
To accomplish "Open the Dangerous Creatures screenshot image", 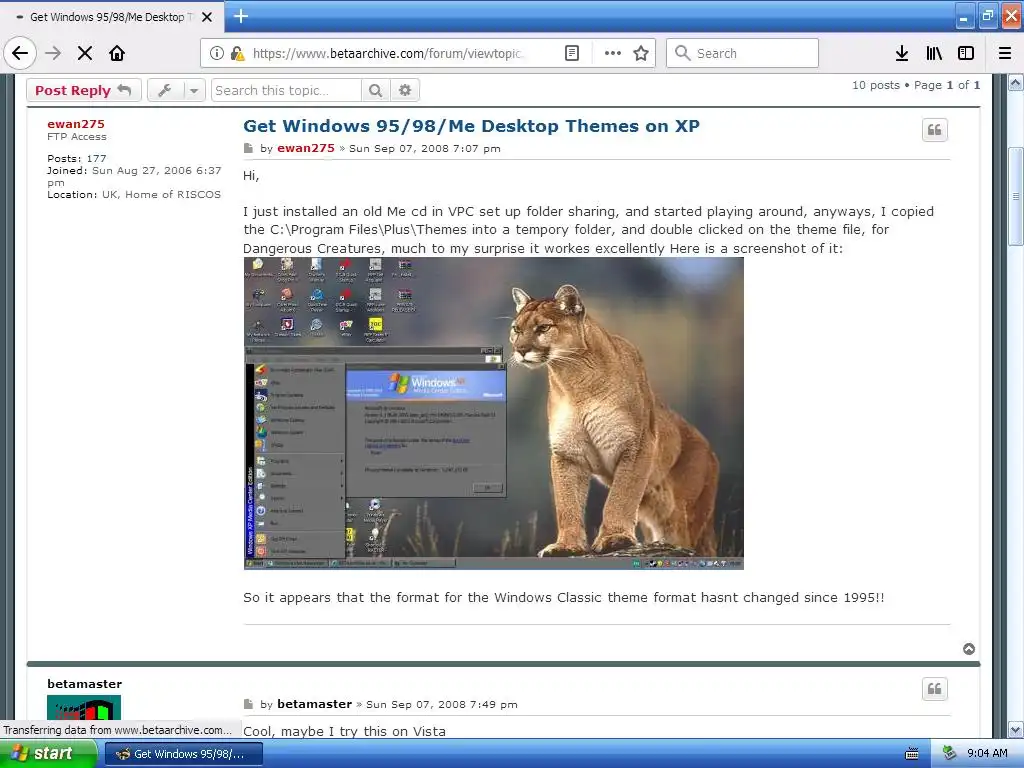I will (494, 413).
